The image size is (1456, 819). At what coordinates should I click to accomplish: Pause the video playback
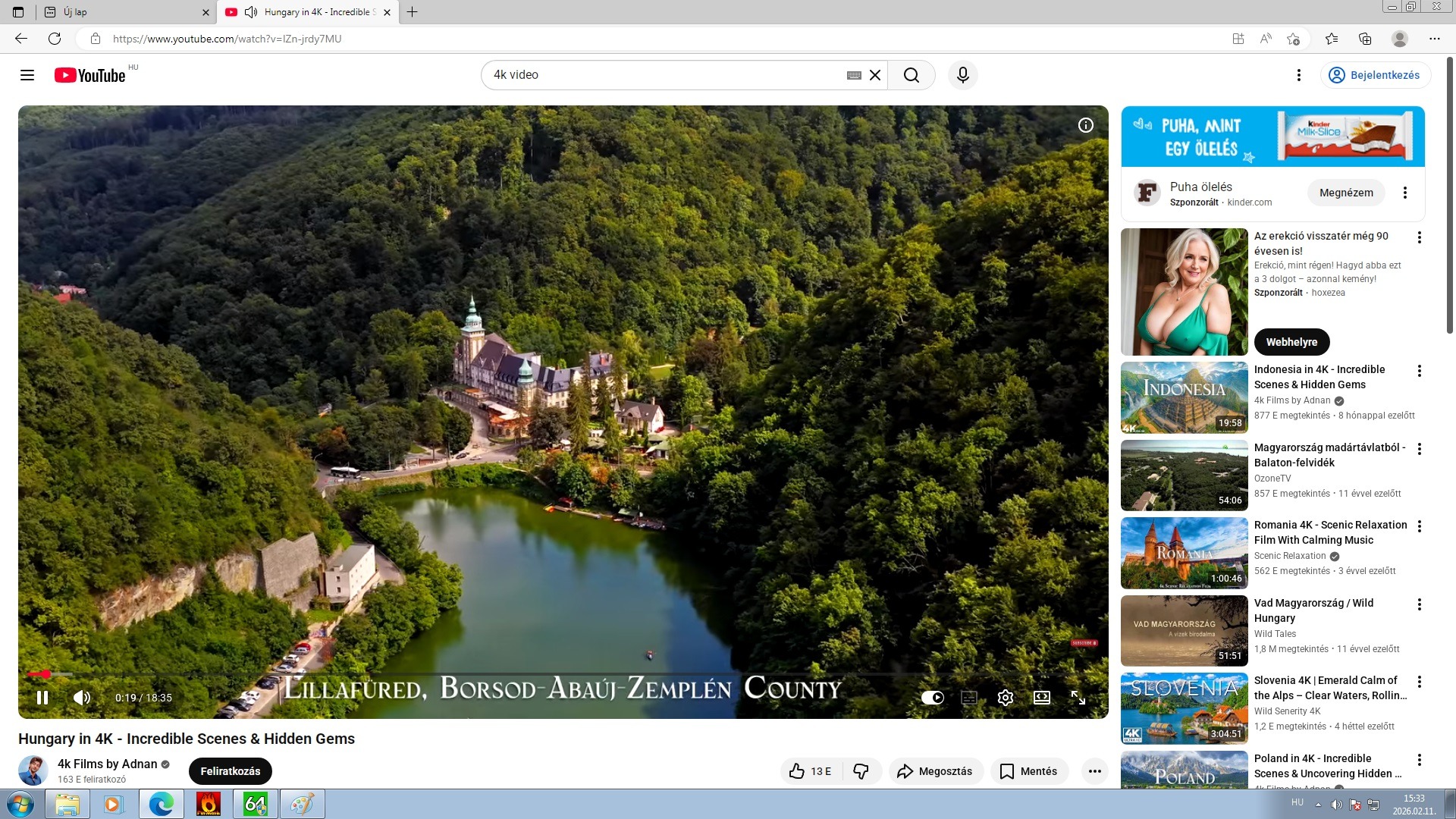42,698
